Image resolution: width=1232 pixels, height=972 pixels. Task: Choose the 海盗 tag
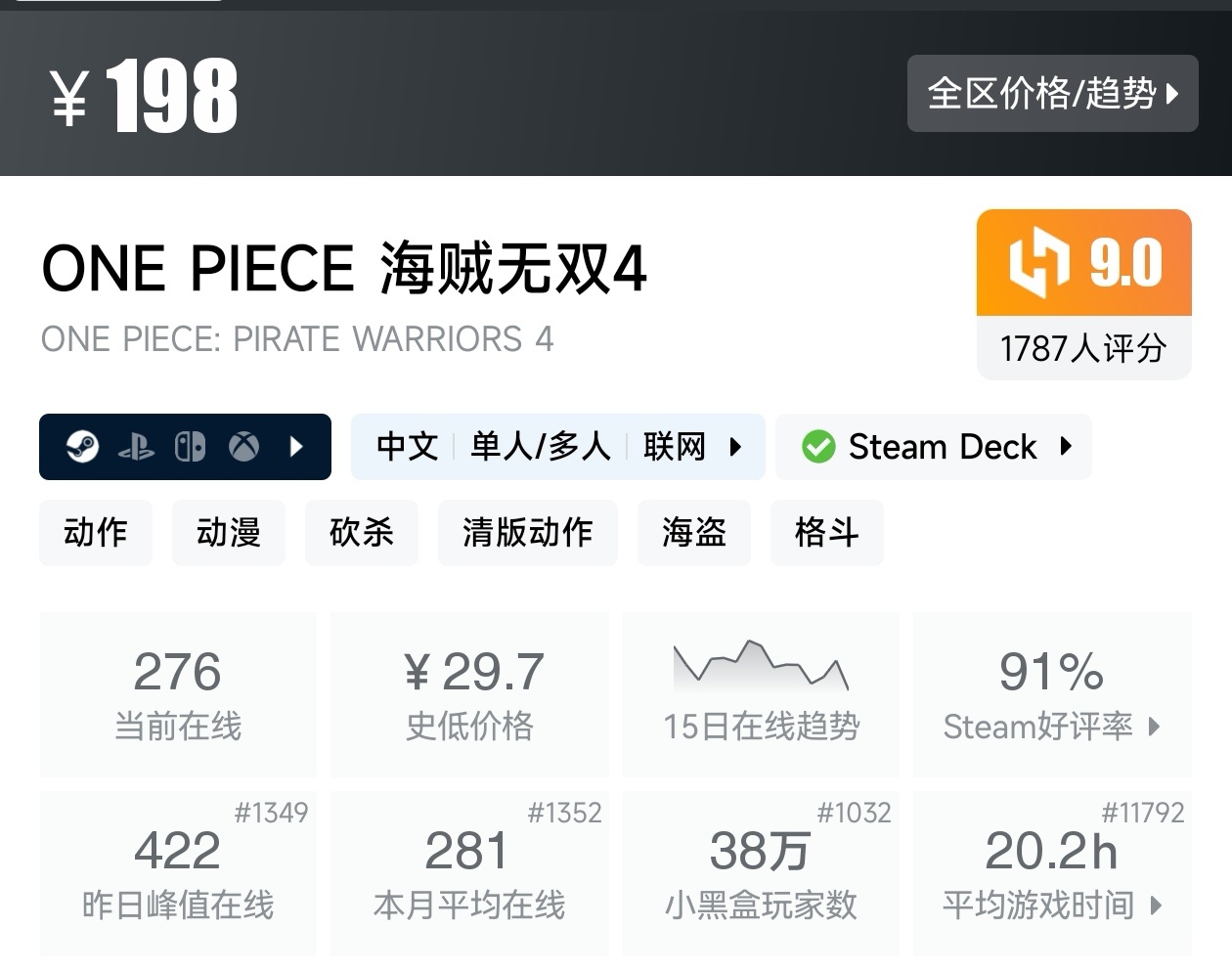tap(694, 533)
